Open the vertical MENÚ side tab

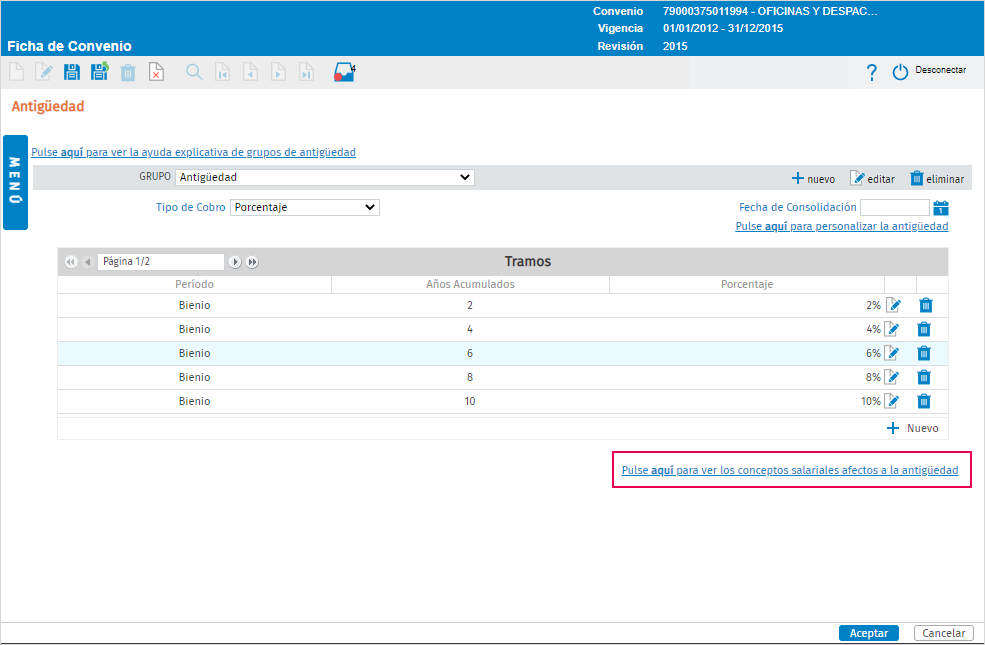tap(15, 182)
